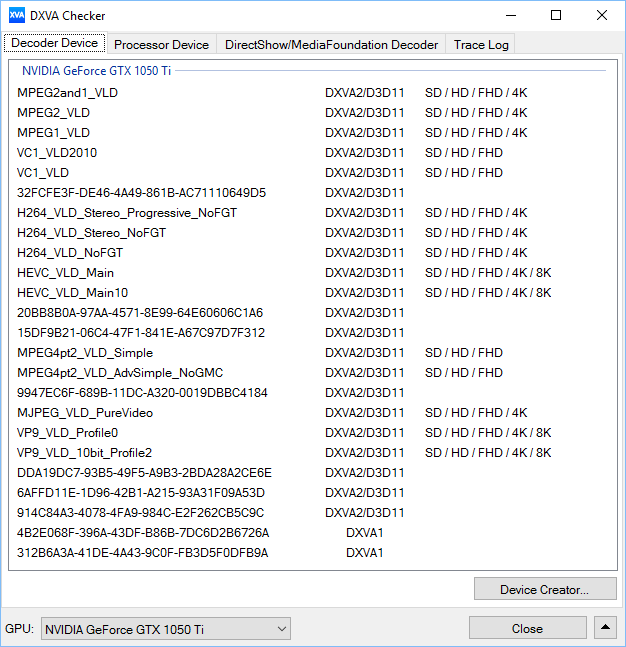This screenshot has width=626, height=647.
Task: Select GUID 15DF9B21-06C4-47F1-841E-A67C97D7F312
Action: (x=141, y=333)
